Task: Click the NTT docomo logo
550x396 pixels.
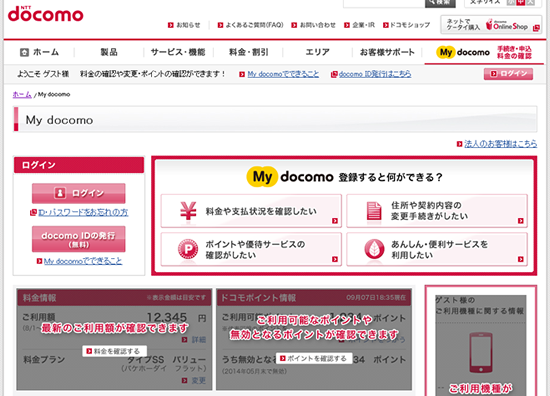Action: tap(46, 14)
